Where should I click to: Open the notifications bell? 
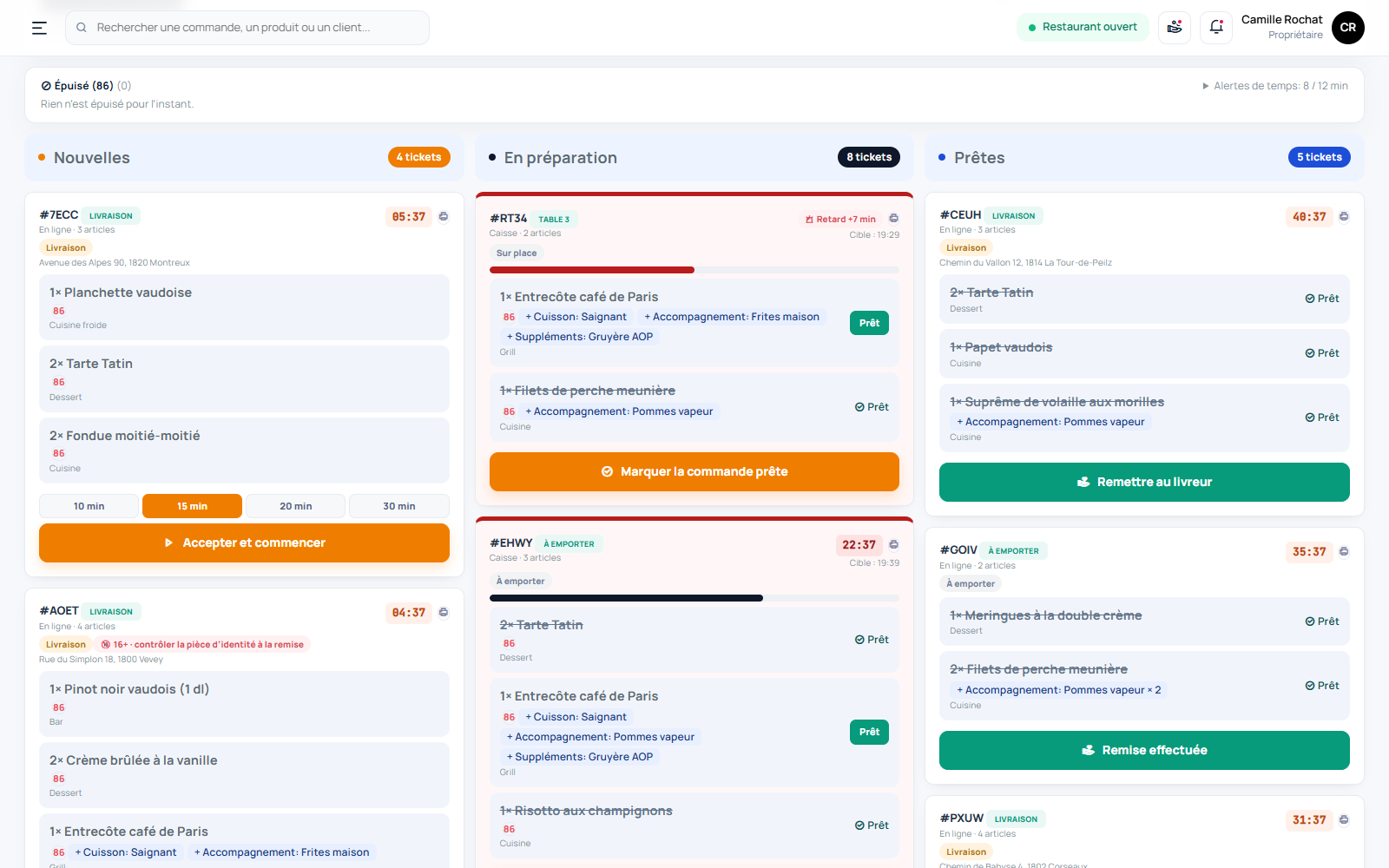(x=1216, y=28)
